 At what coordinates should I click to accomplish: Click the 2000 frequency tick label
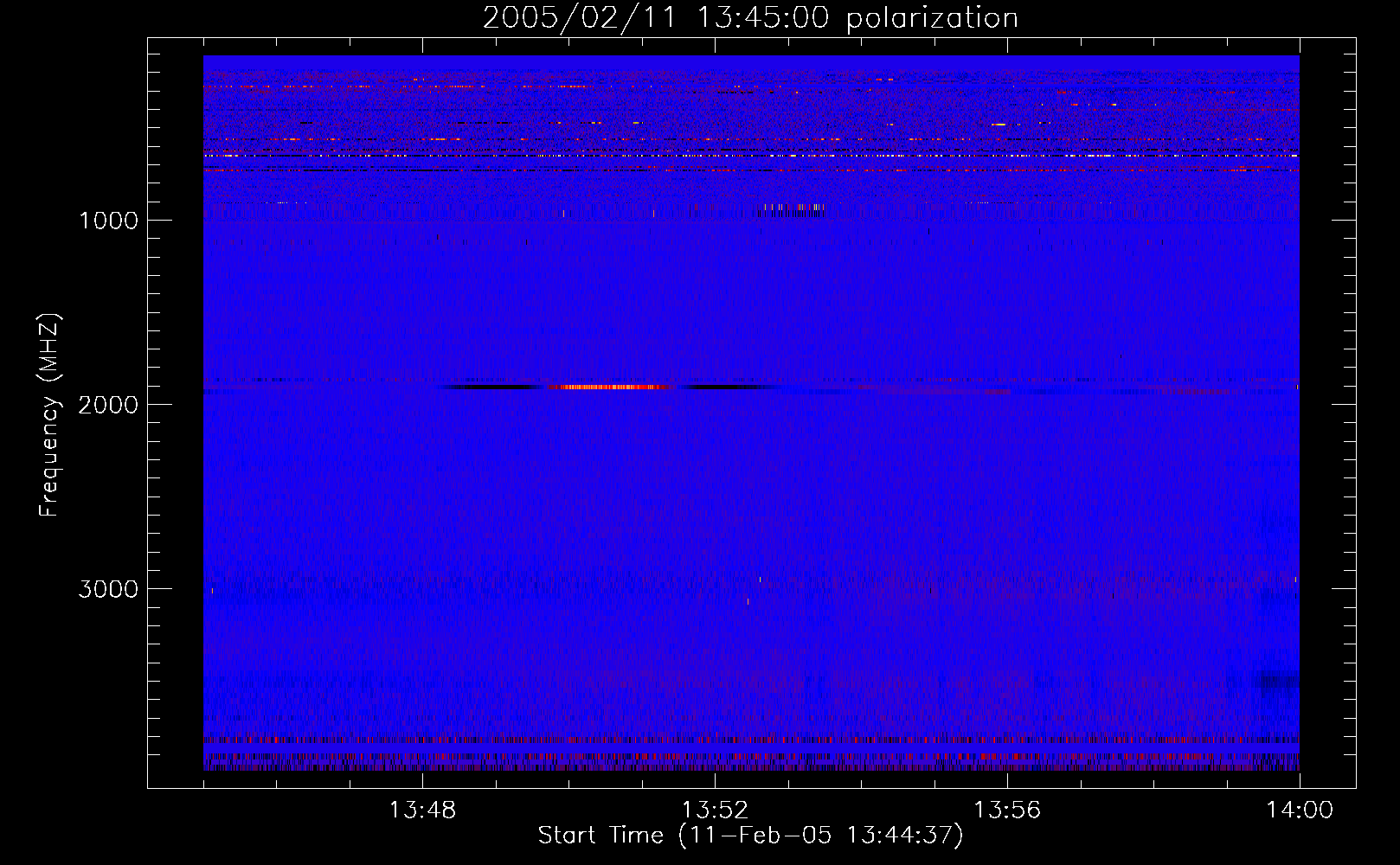(108, 405)
